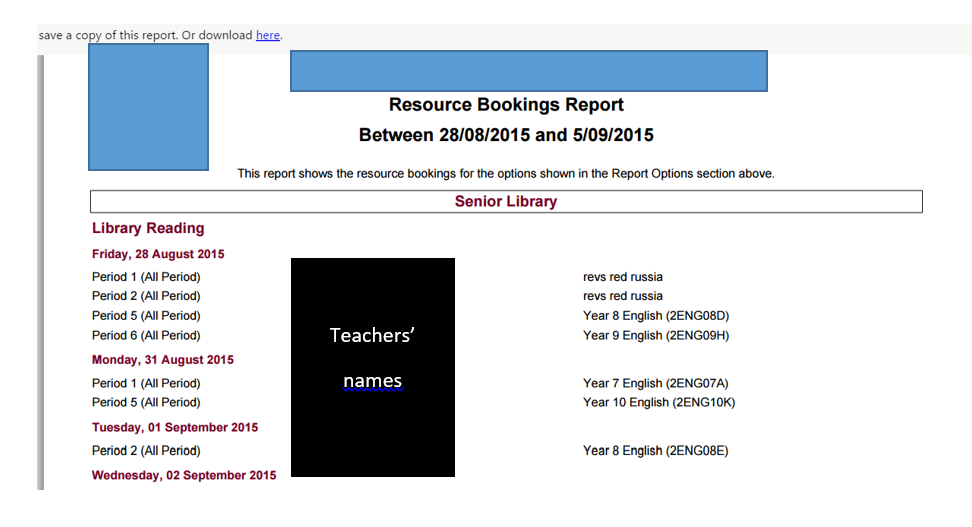The image size is (972, 527).
Task: Select the Friday, 28 August 2015 date heading
Action: [158, 254]
